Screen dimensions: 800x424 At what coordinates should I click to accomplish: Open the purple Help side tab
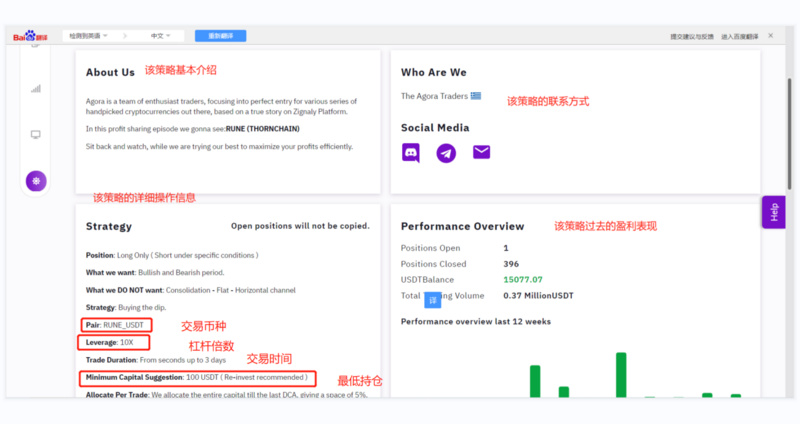pos(771,211)
